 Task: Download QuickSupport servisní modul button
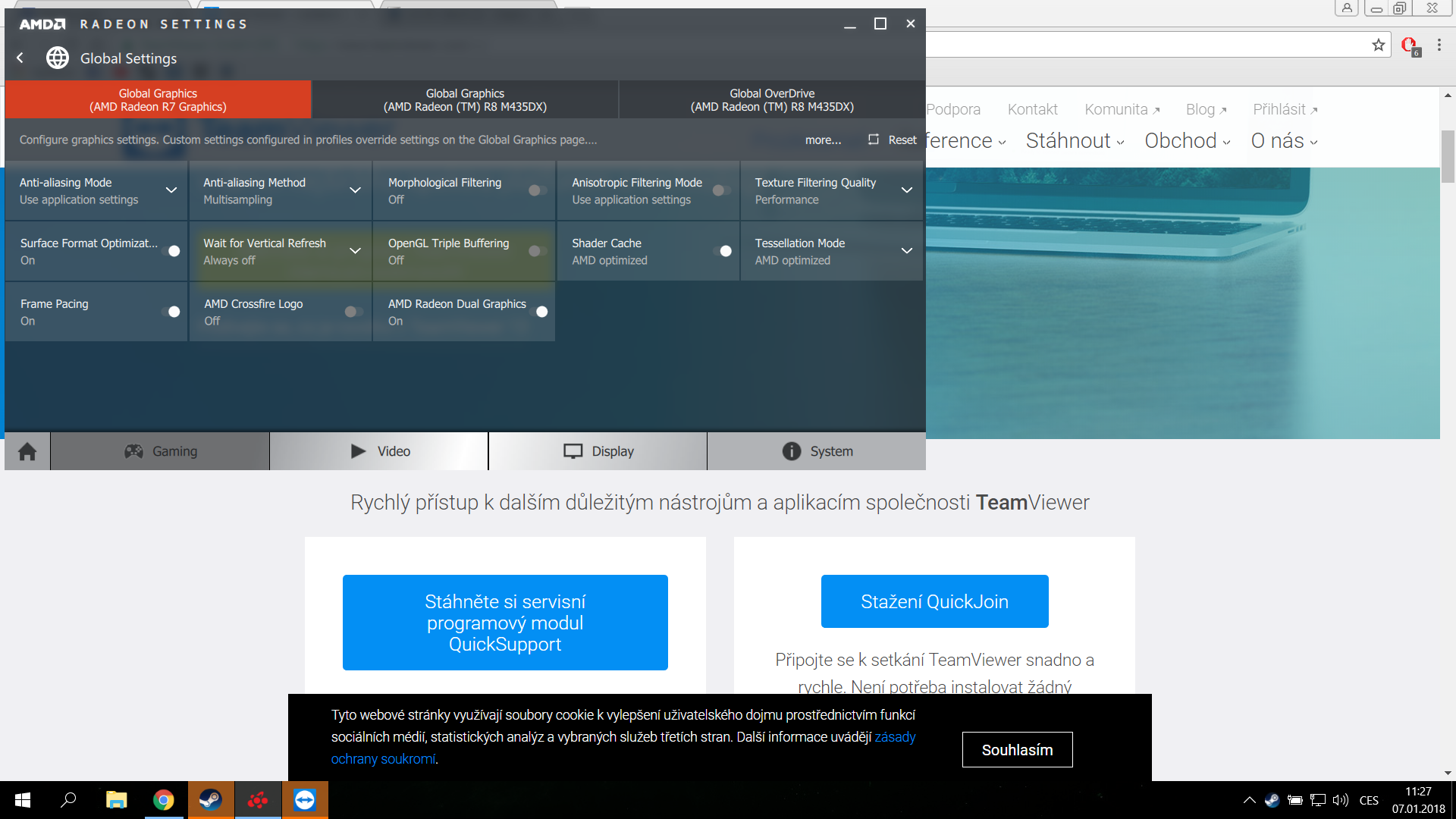tap(505, 623)
